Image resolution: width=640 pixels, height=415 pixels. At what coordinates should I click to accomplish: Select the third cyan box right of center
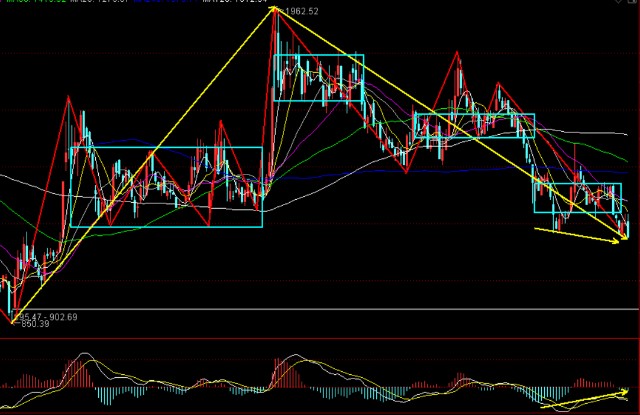pos(474,125)
